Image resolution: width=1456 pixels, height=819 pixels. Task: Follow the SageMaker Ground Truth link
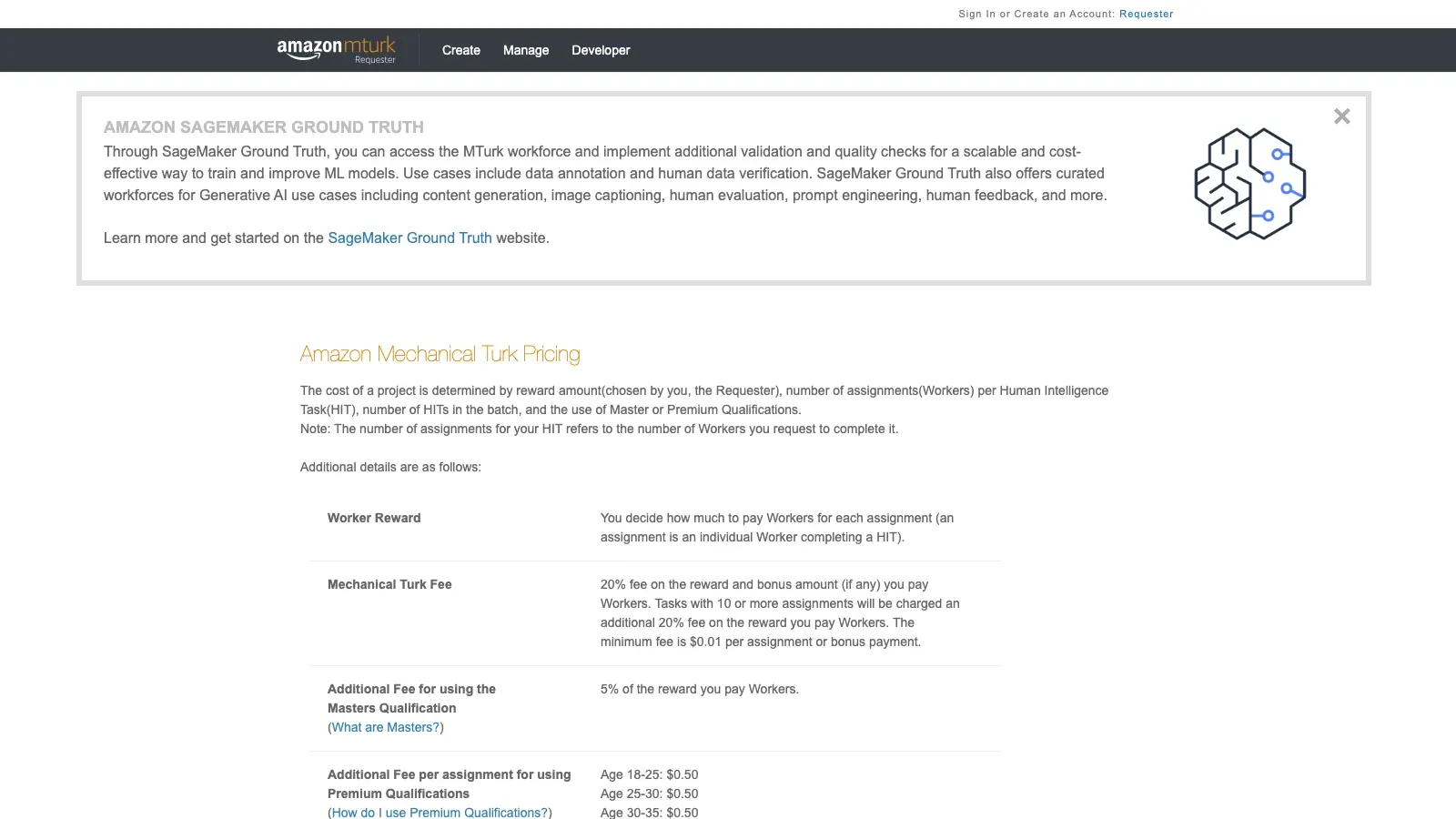click(409, 238)
